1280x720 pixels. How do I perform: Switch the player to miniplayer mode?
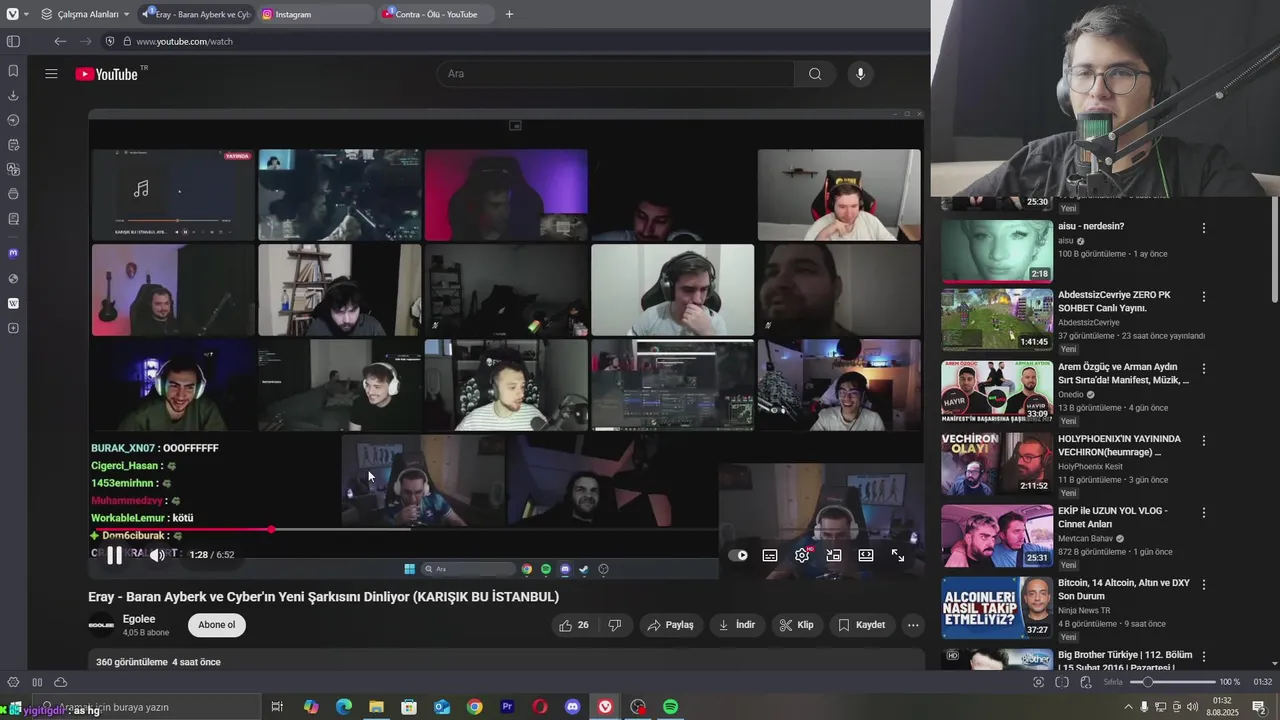tap(834, 555)
